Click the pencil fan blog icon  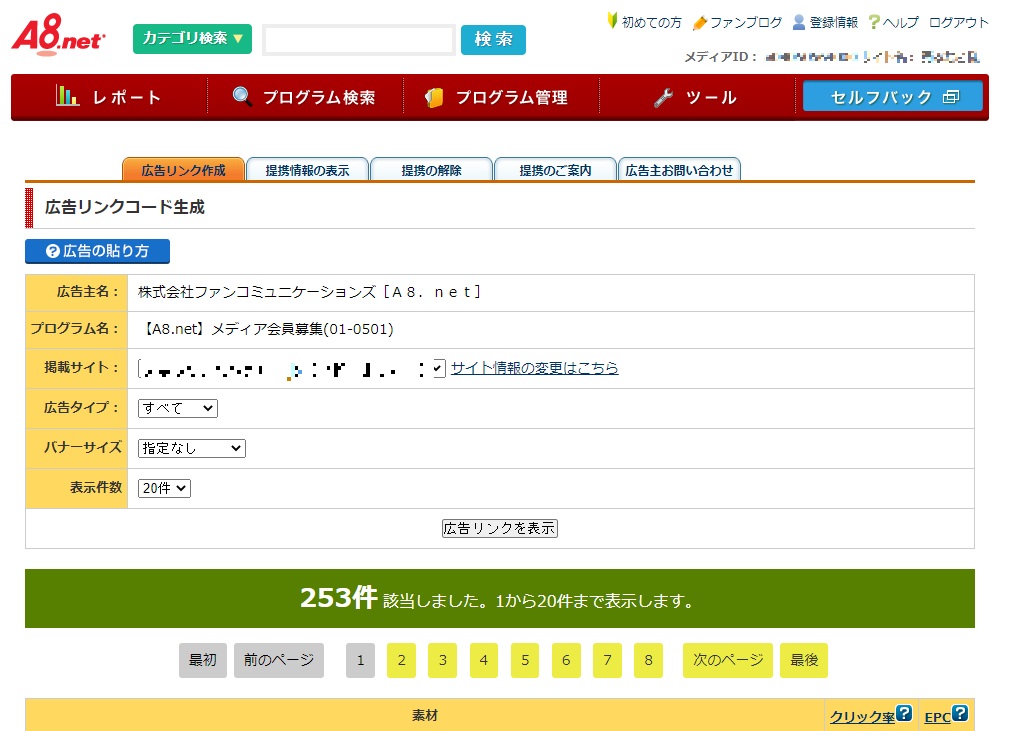click(x=700, y=23)
